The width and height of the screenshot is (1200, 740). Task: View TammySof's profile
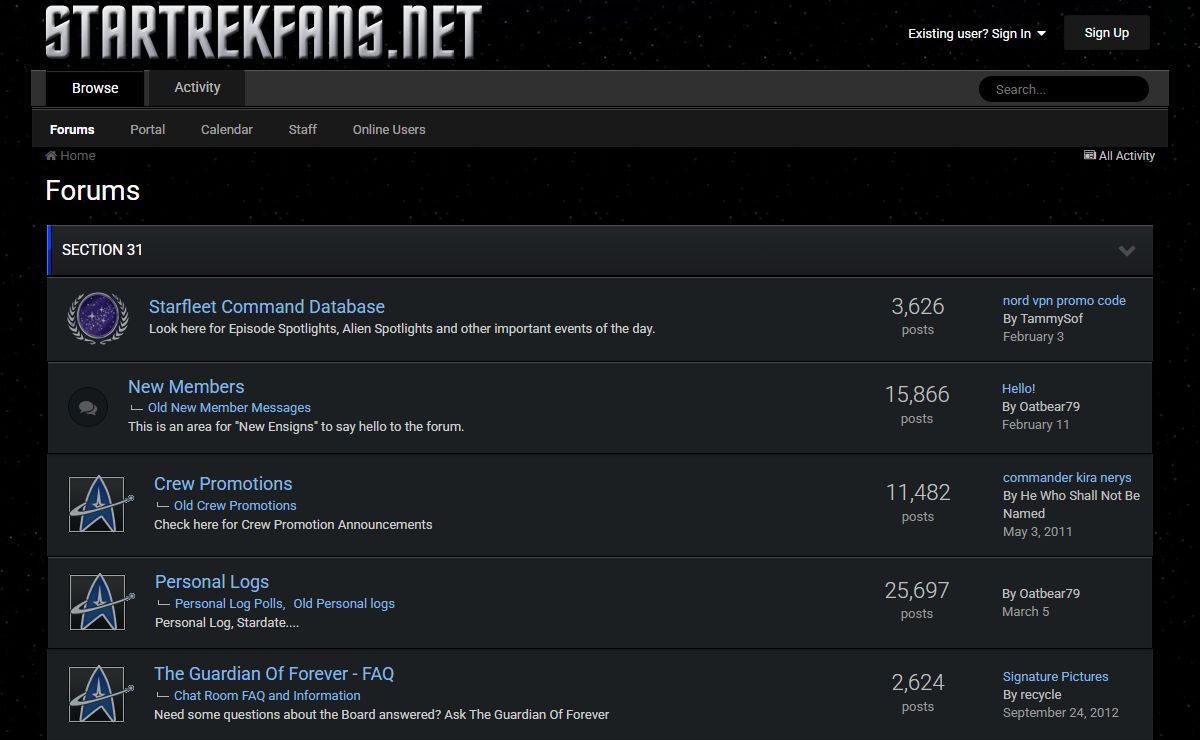(1051, 319)
